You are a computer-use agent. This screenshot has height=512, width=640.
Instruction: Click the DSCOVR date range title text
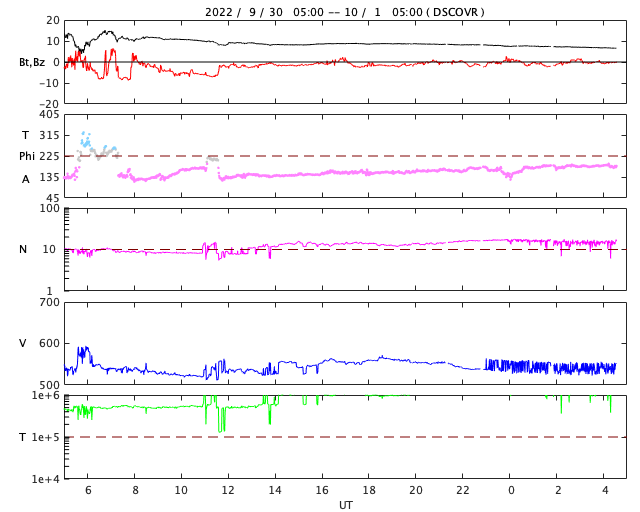(344, 12)
